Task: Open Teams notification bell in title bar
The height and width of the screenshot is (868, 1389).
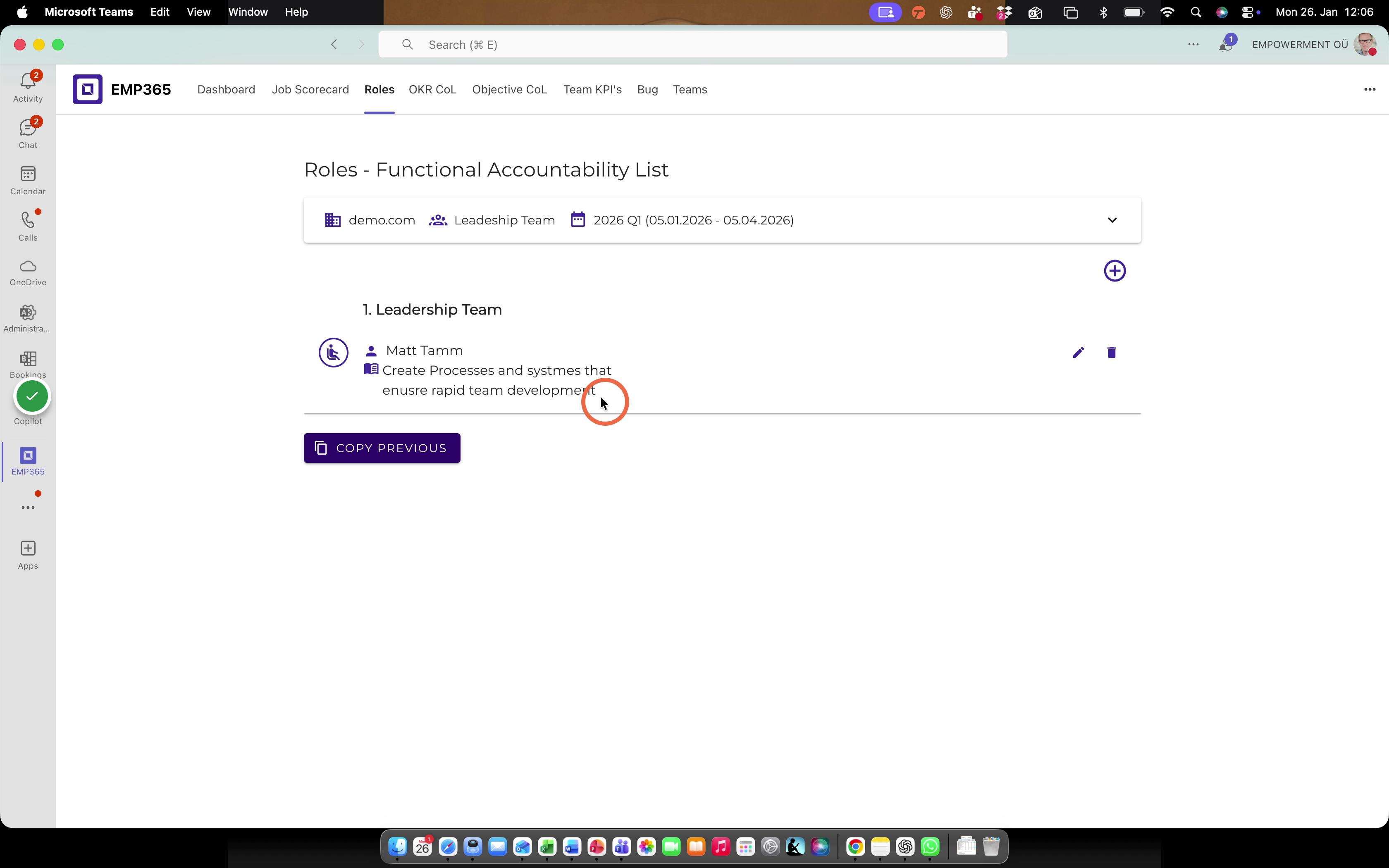Action: tap(1226, 44)
